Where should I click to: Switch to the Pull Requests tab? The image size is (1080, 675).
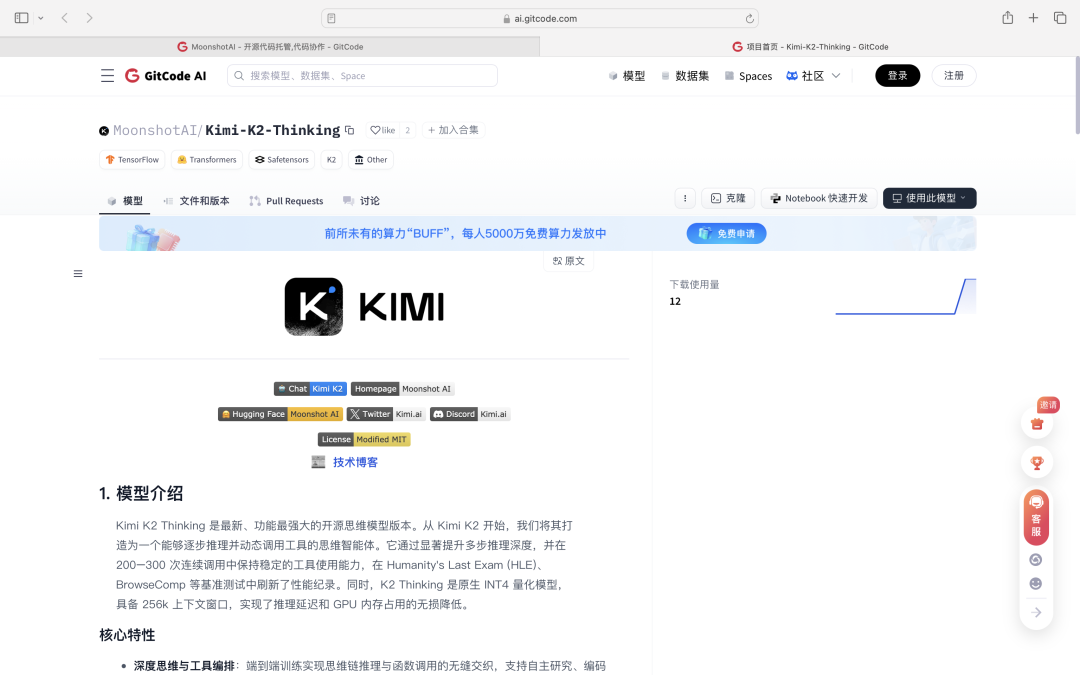point(286,201)
